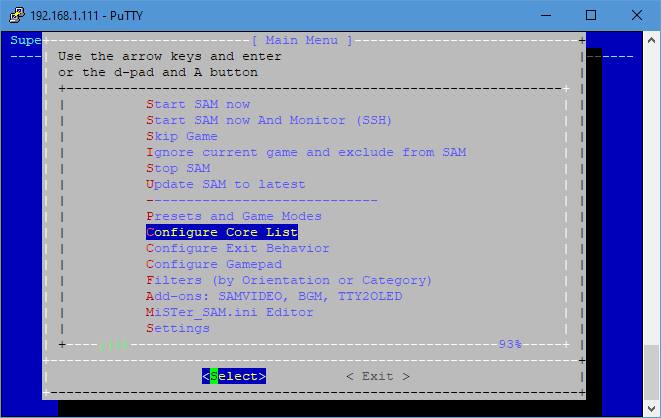
Task: Activate the <Select> button
Action: click(x=234, y=376)
